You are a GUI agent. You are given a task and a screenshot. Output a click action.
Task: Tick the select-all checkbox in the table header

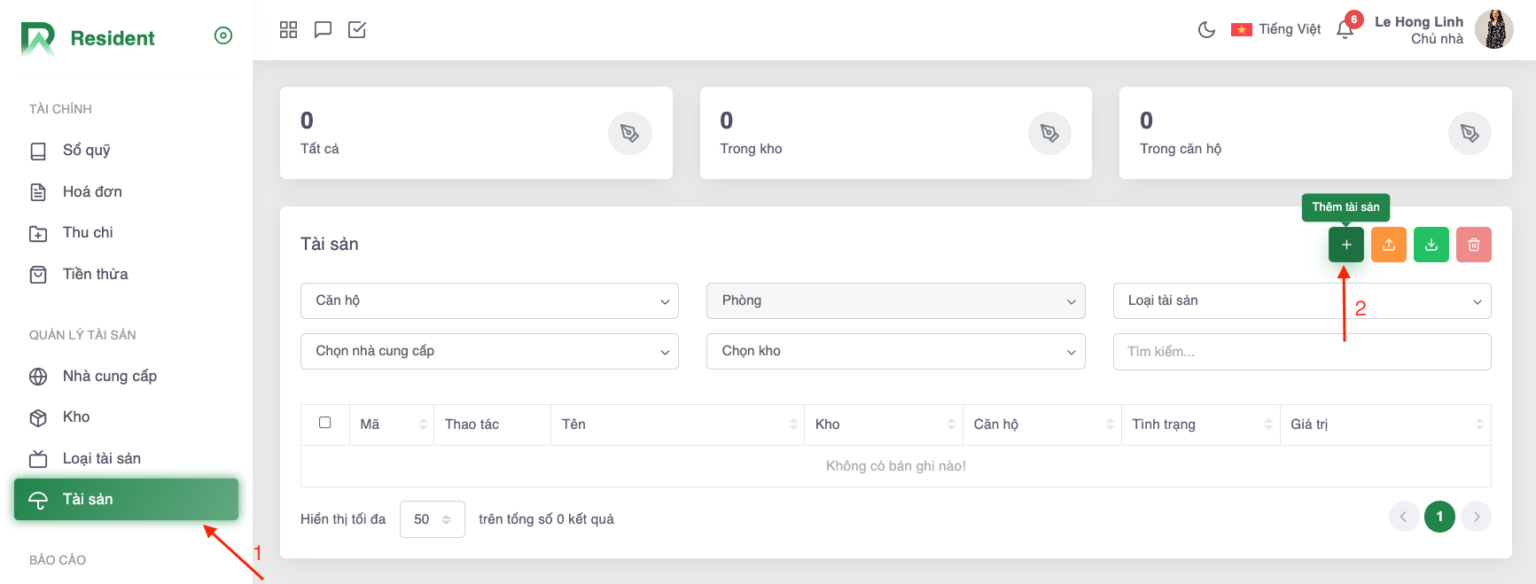(325, 423)
